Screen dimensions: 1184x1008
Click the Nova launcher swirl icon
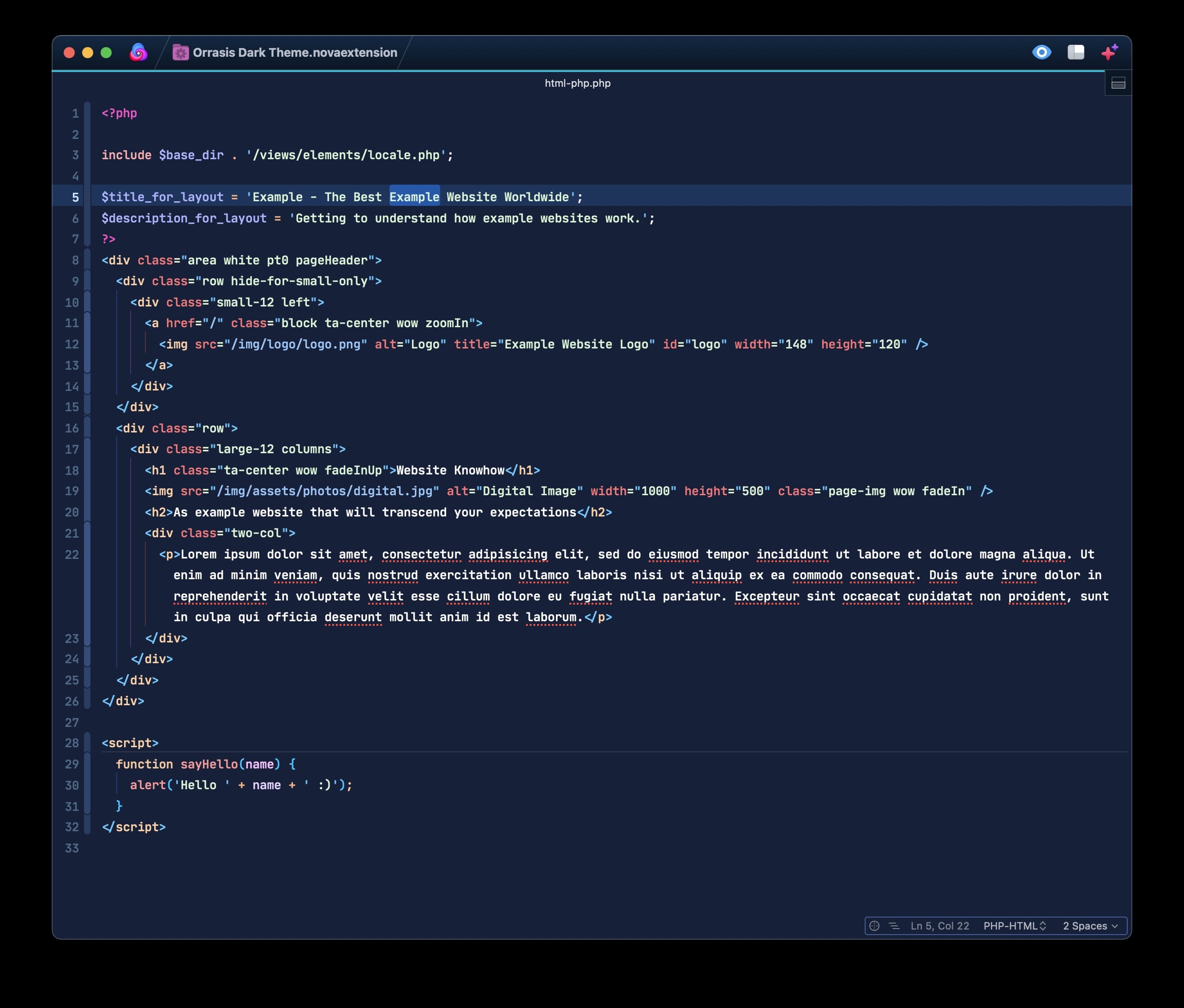pyautogui.click(x=138, y=53)
